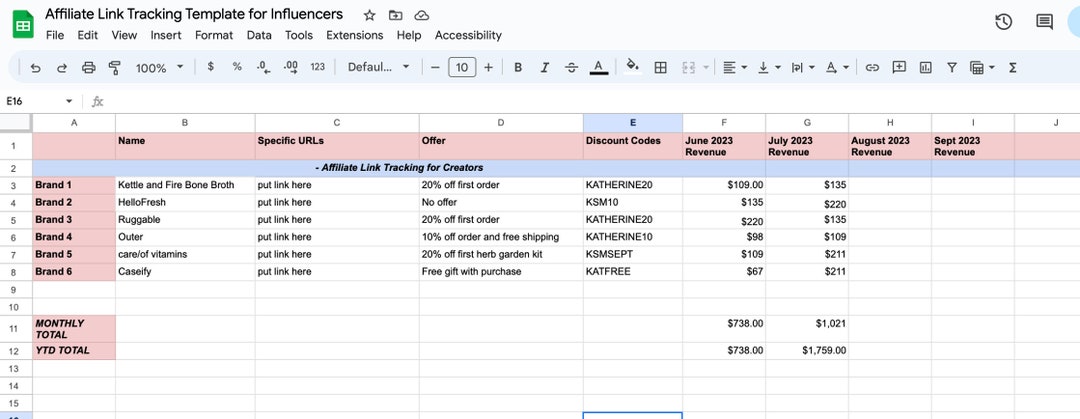
Task: Insert a link
Action: coord(872,67)
